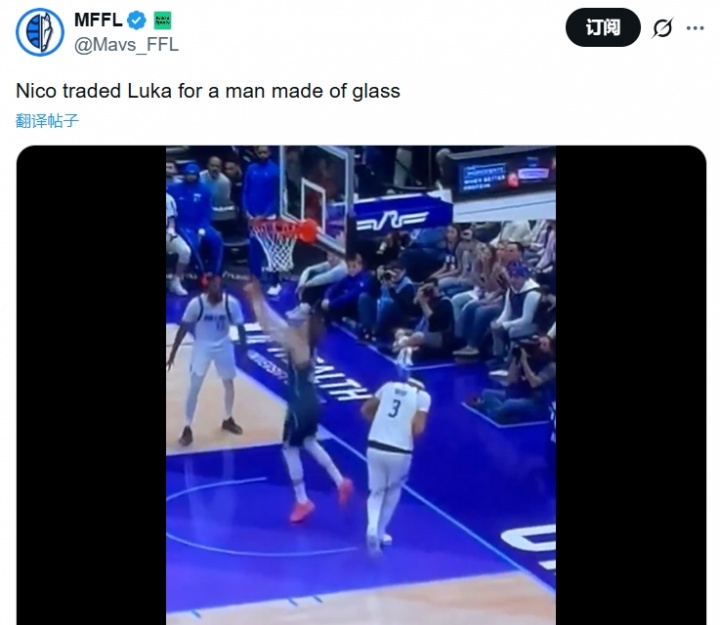This screenshot has width=720, height=625.
Task: Open the three-dot more options menu
Action: [695, 28]
